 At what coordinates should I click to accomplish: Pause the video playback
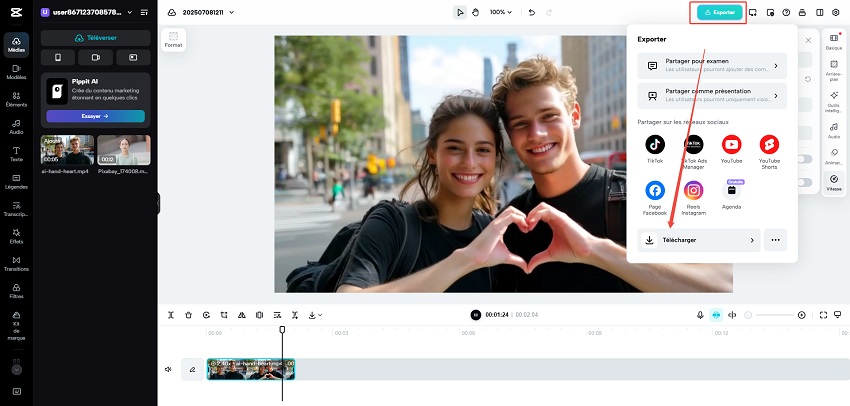point(475,315)
